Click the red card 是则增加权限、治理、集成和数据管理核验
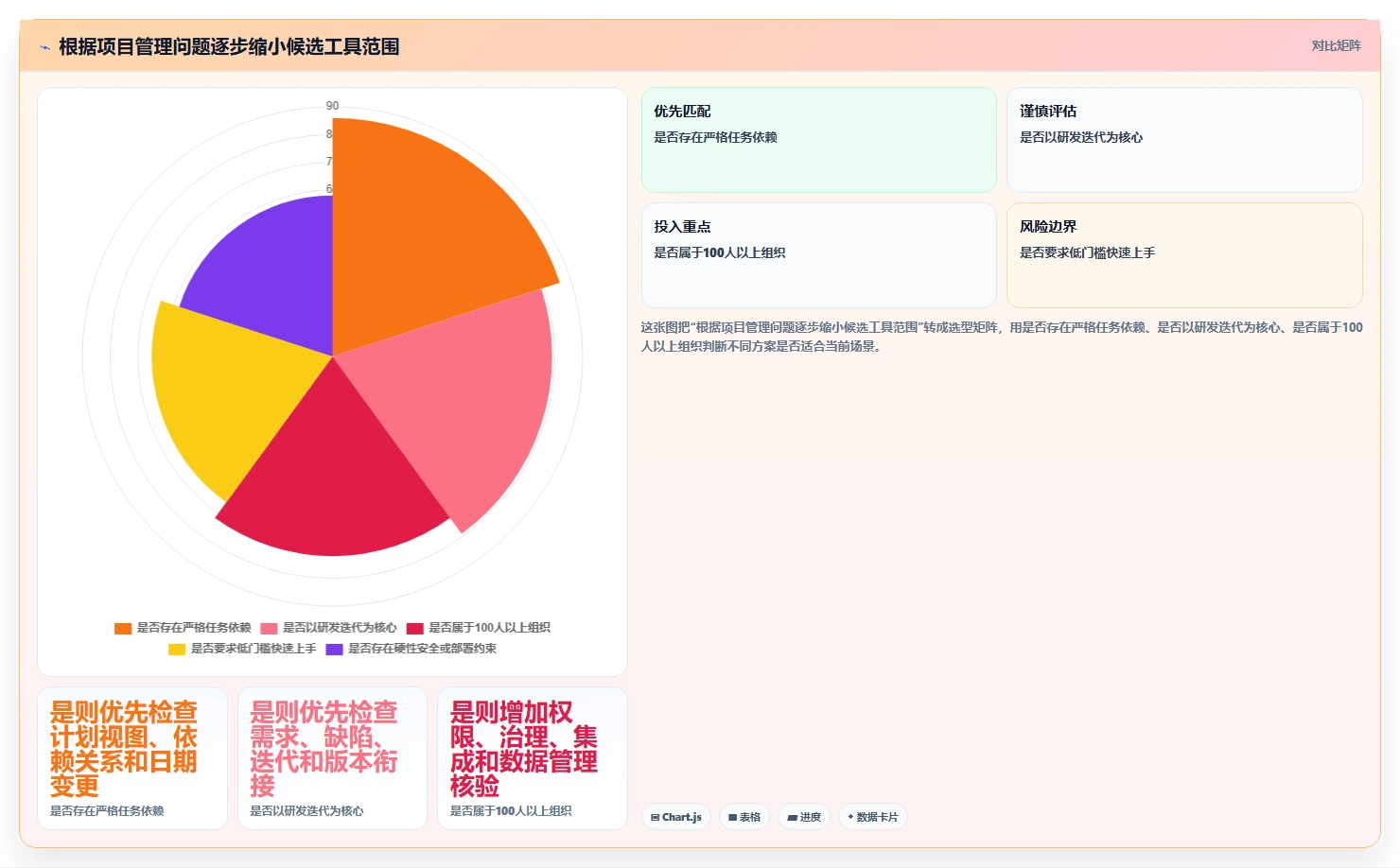 tap(533, 758)
